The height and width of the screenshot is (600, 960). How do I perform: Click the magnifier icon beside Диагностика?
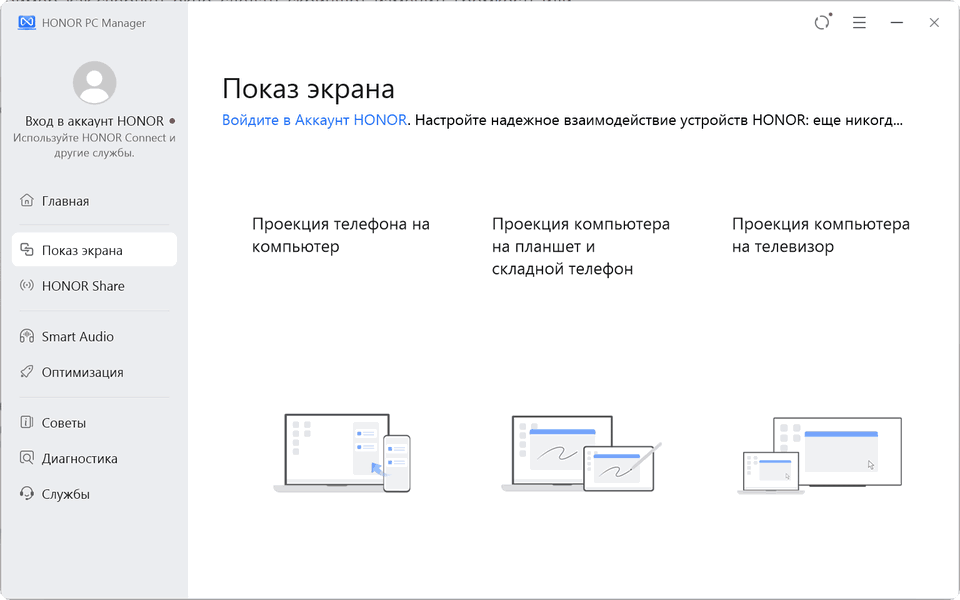(x=26, y=457)
